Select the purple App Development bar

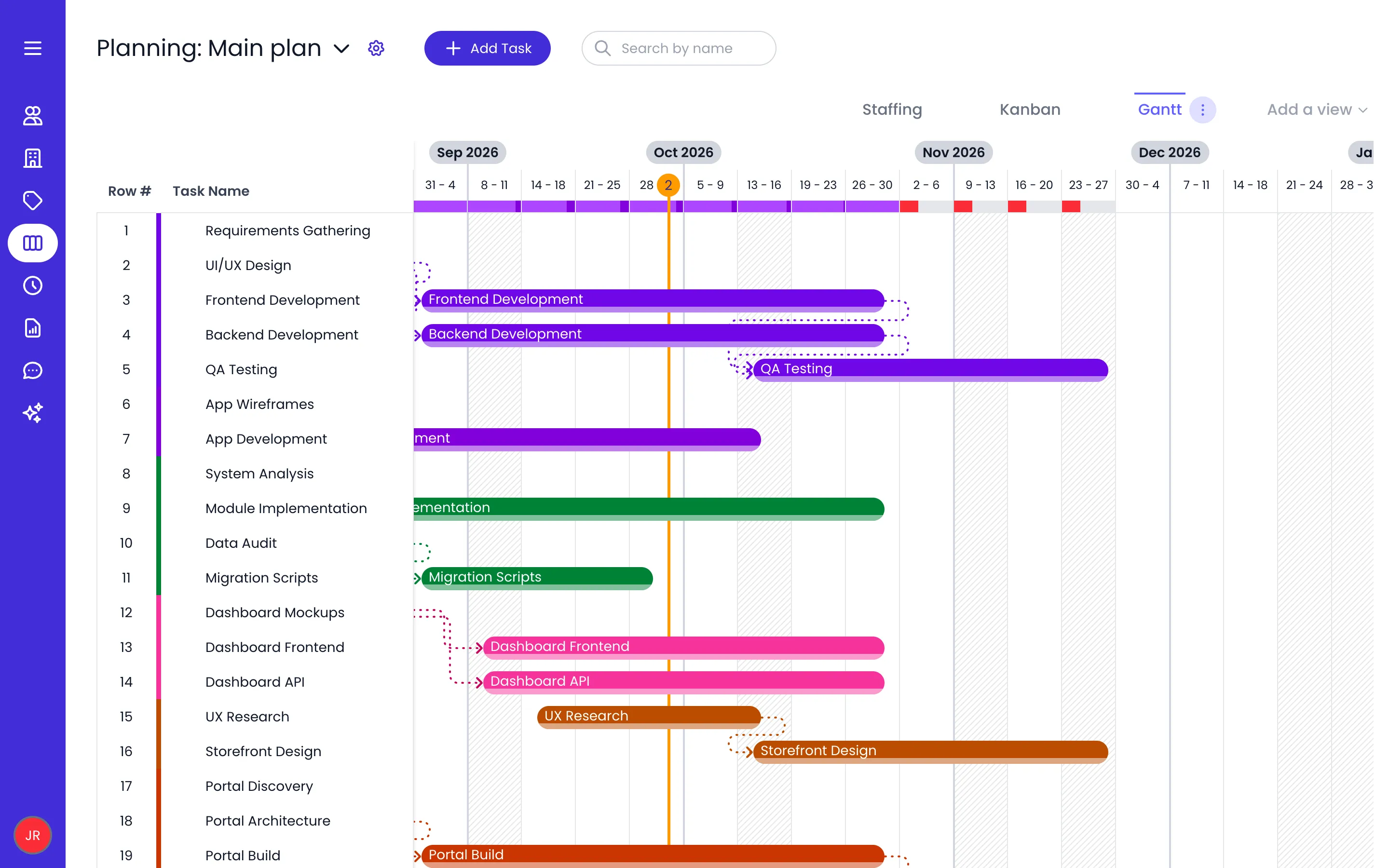click(586, 439)
